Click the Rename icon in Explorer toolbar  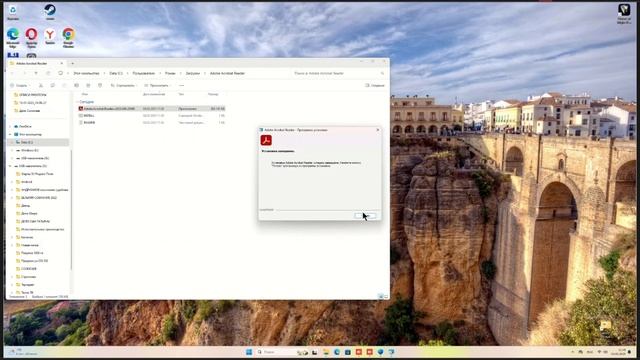point(76,85)
